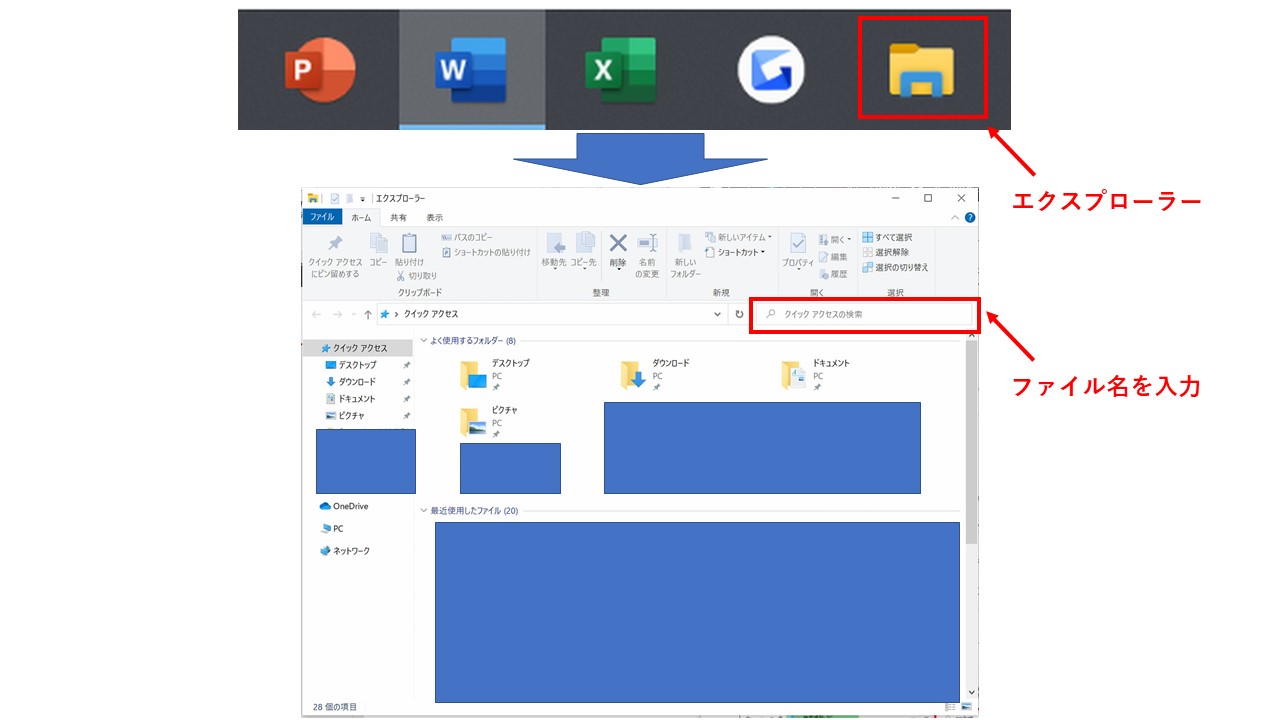Viewport: 1280px width, 720px height.
Task: Click the address bar showing クイック アクセス
Action: coord(551,314)
